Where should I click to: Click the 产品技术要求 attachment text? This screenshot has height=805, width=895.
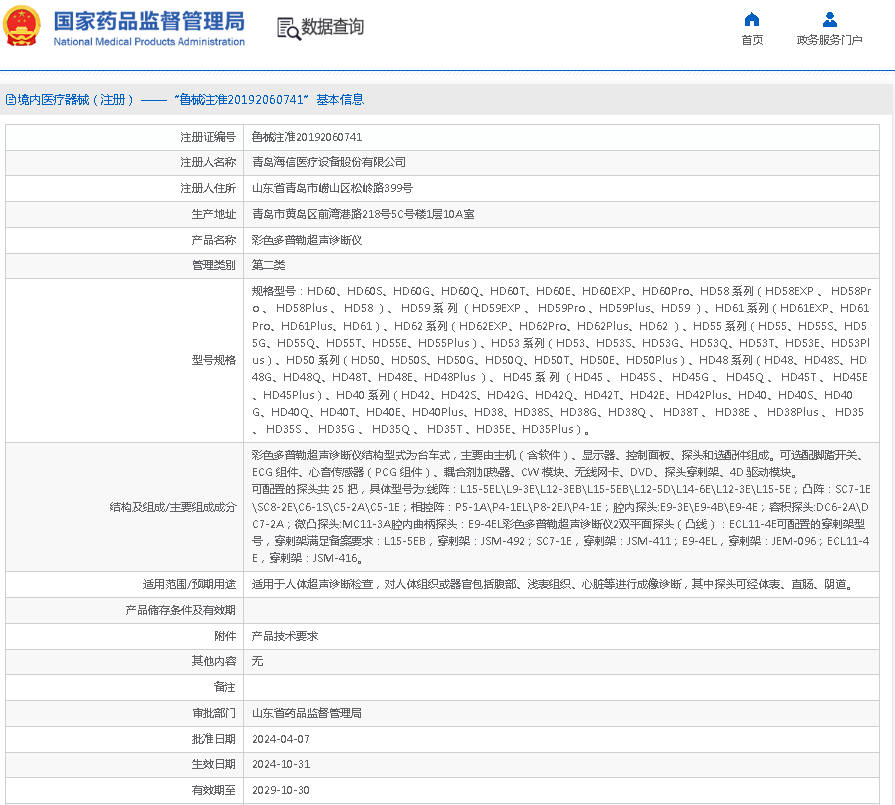click(x=284, y=636)
